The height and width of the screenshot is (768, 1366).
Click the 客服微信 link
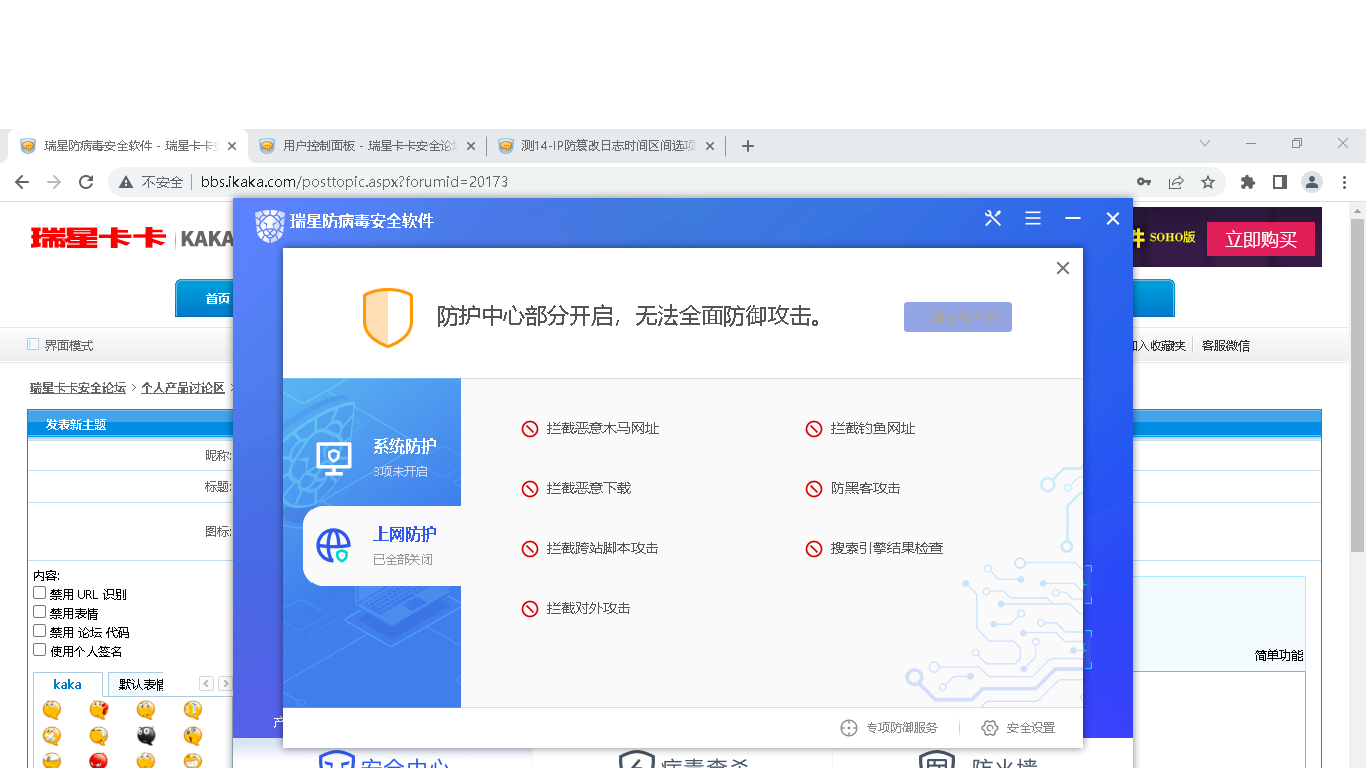click(1226, 346)
